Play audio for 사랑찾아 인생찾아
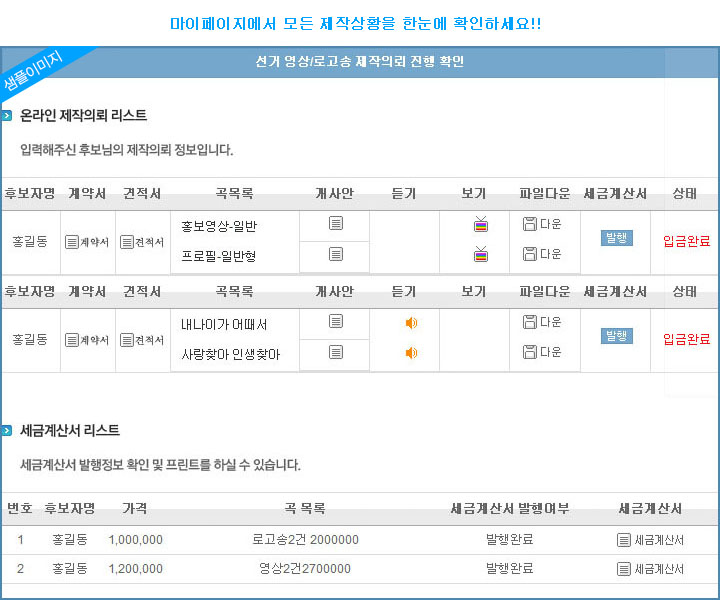The width and height of the screenshot is (720, 600). pyautogui.click(x=411, y=352)
